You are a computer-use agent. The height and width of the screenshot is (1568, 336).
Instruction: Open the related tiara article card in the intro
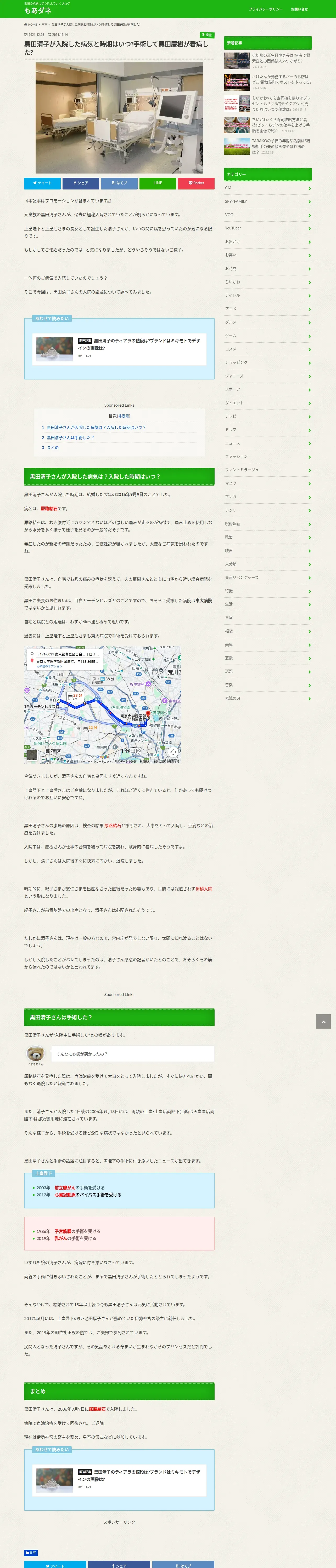119,349
